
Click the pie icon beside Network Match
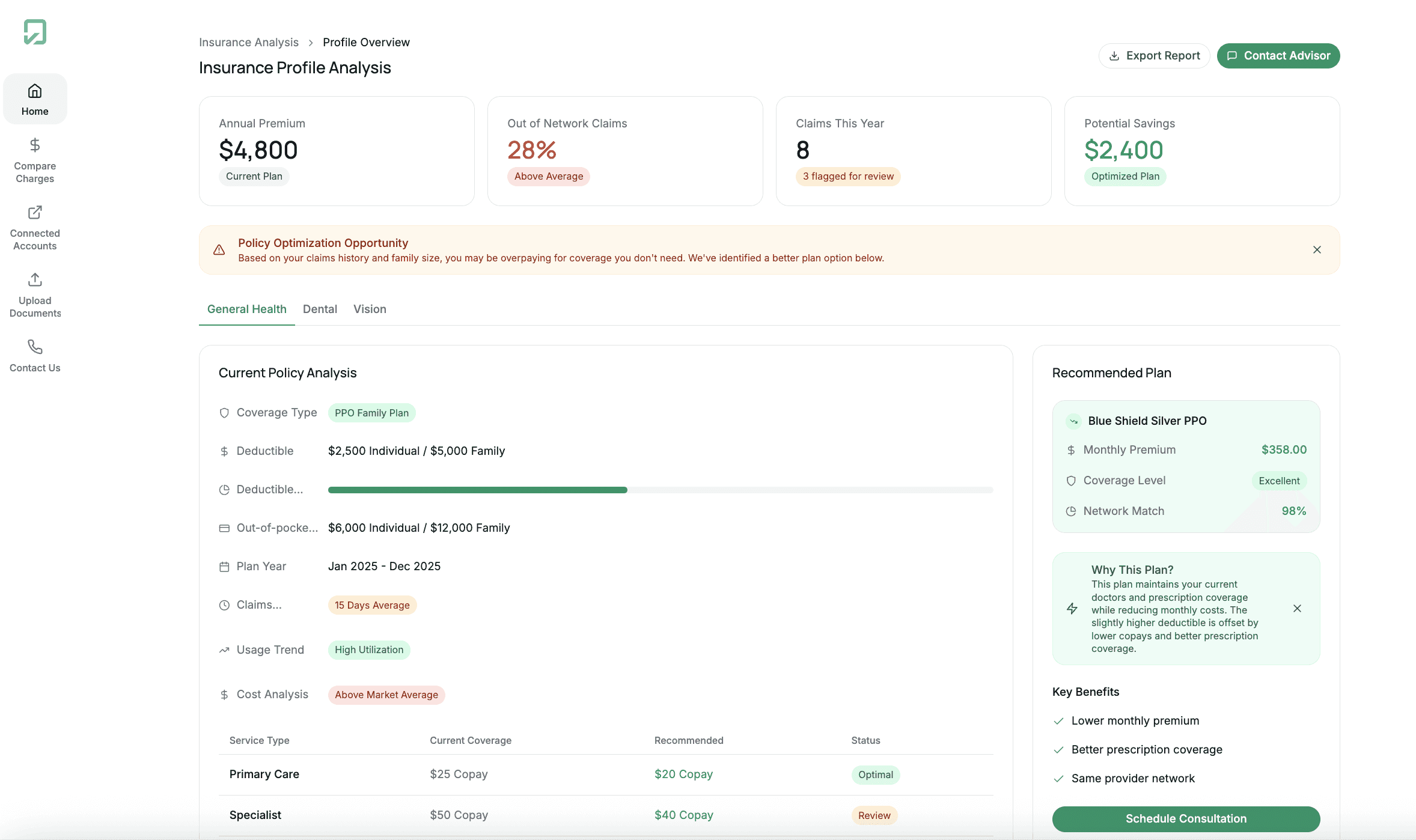click(1071, 511)
